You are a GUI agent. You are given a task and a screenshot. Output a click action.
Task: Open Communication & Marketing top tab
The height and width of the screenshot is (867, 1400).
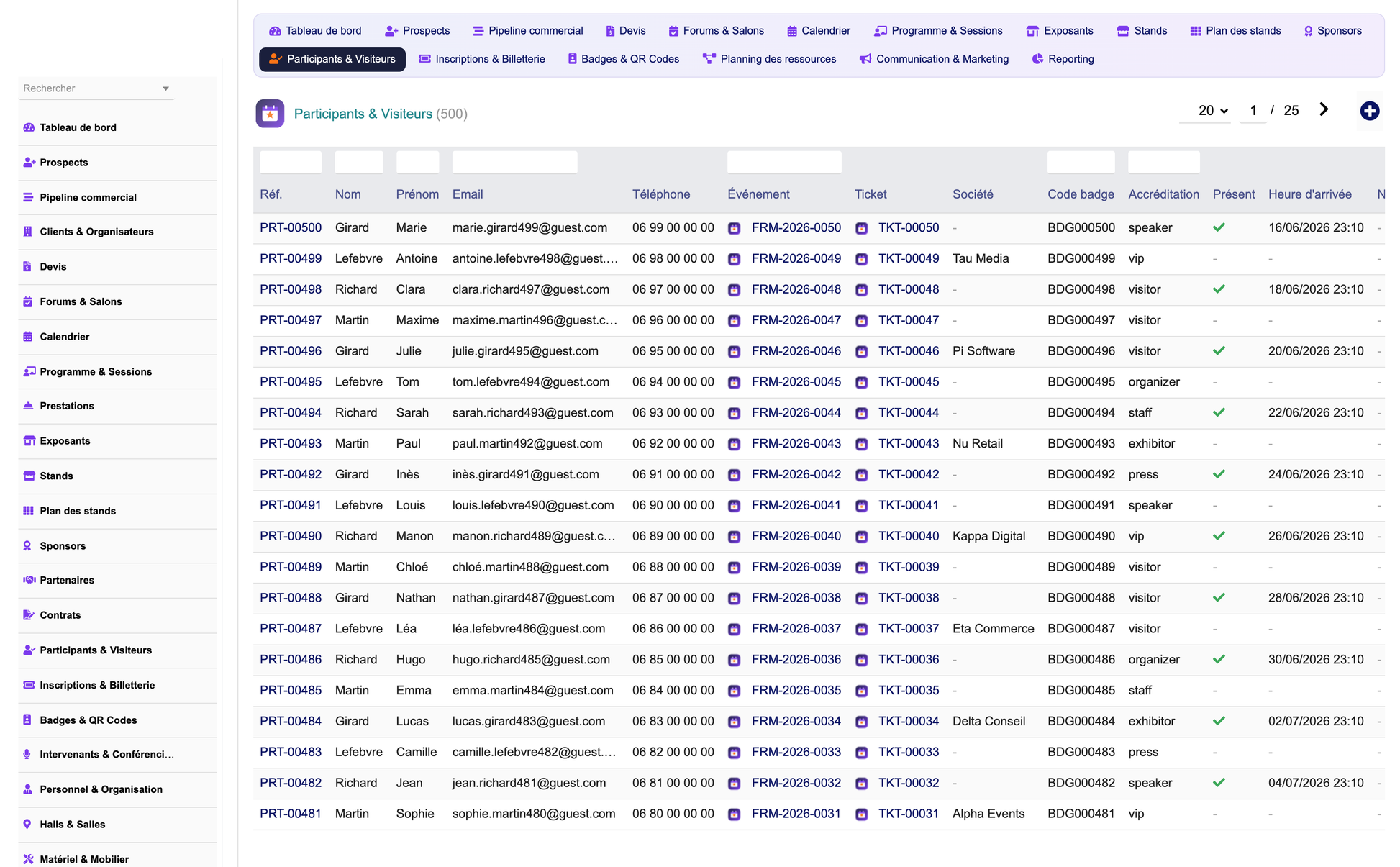[x=934, y=59]
